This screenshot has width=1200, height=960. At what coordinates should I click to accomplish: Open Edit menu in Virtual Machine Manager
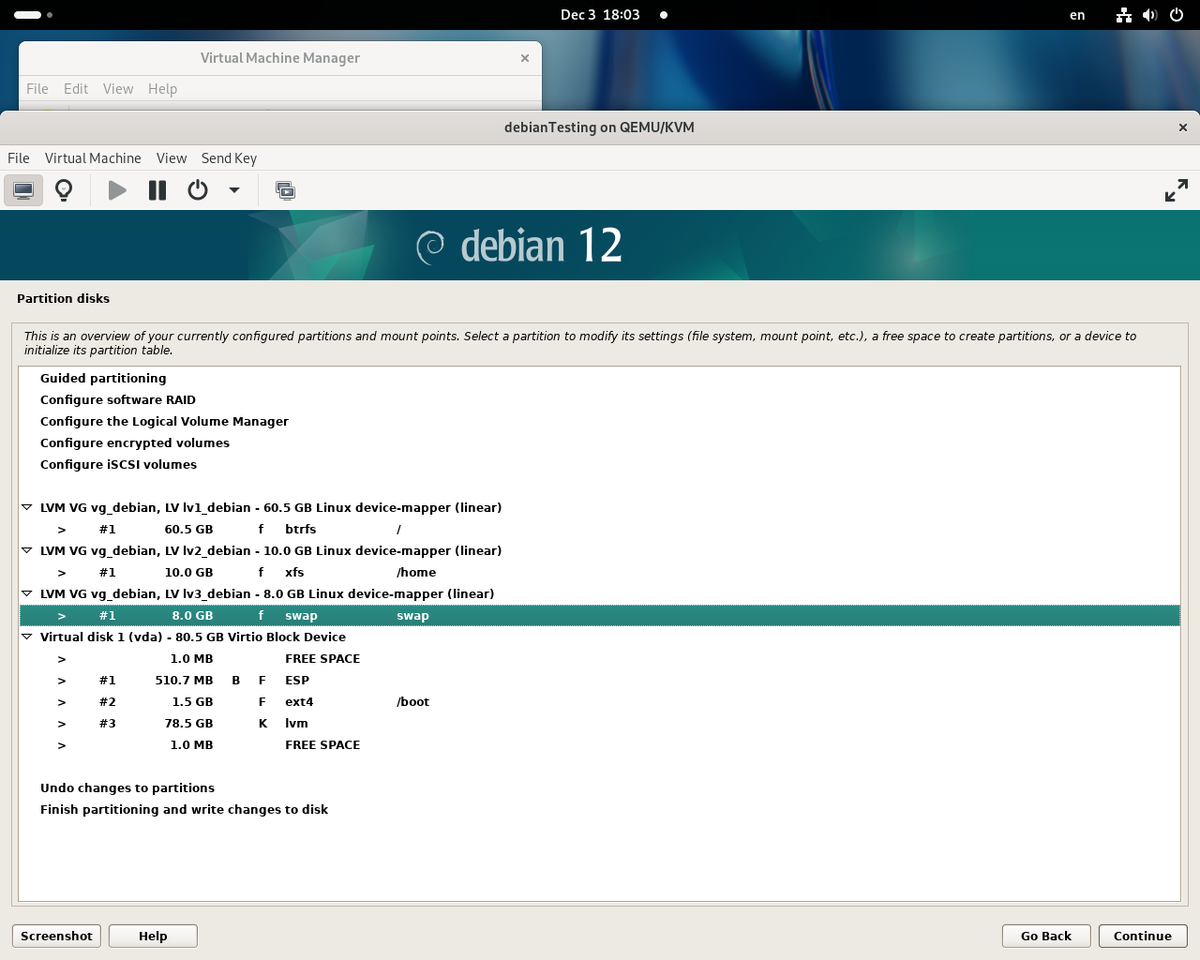76,89
